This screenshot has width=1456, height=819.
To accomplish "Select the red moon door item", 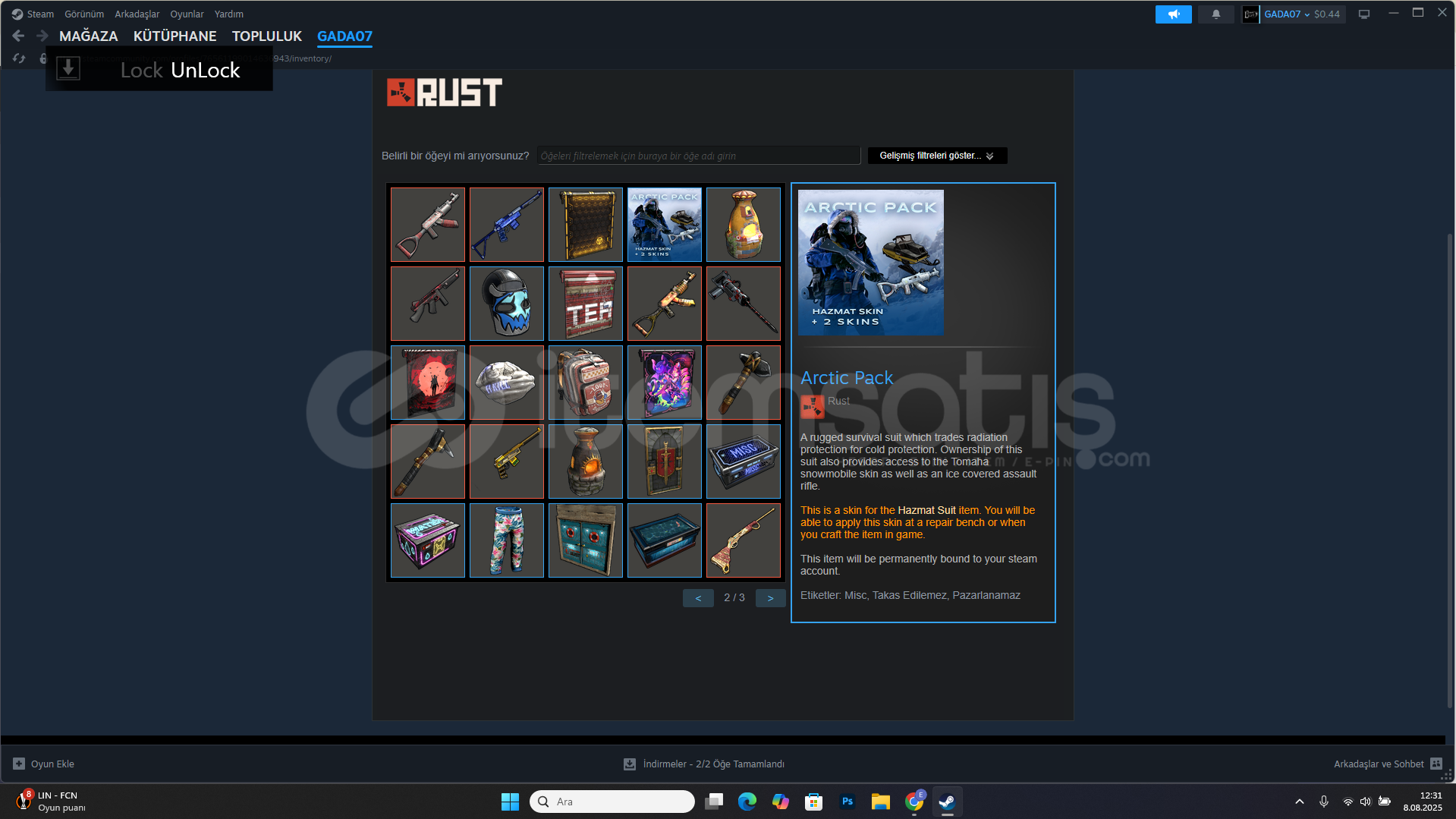I will tap(428, 383).
